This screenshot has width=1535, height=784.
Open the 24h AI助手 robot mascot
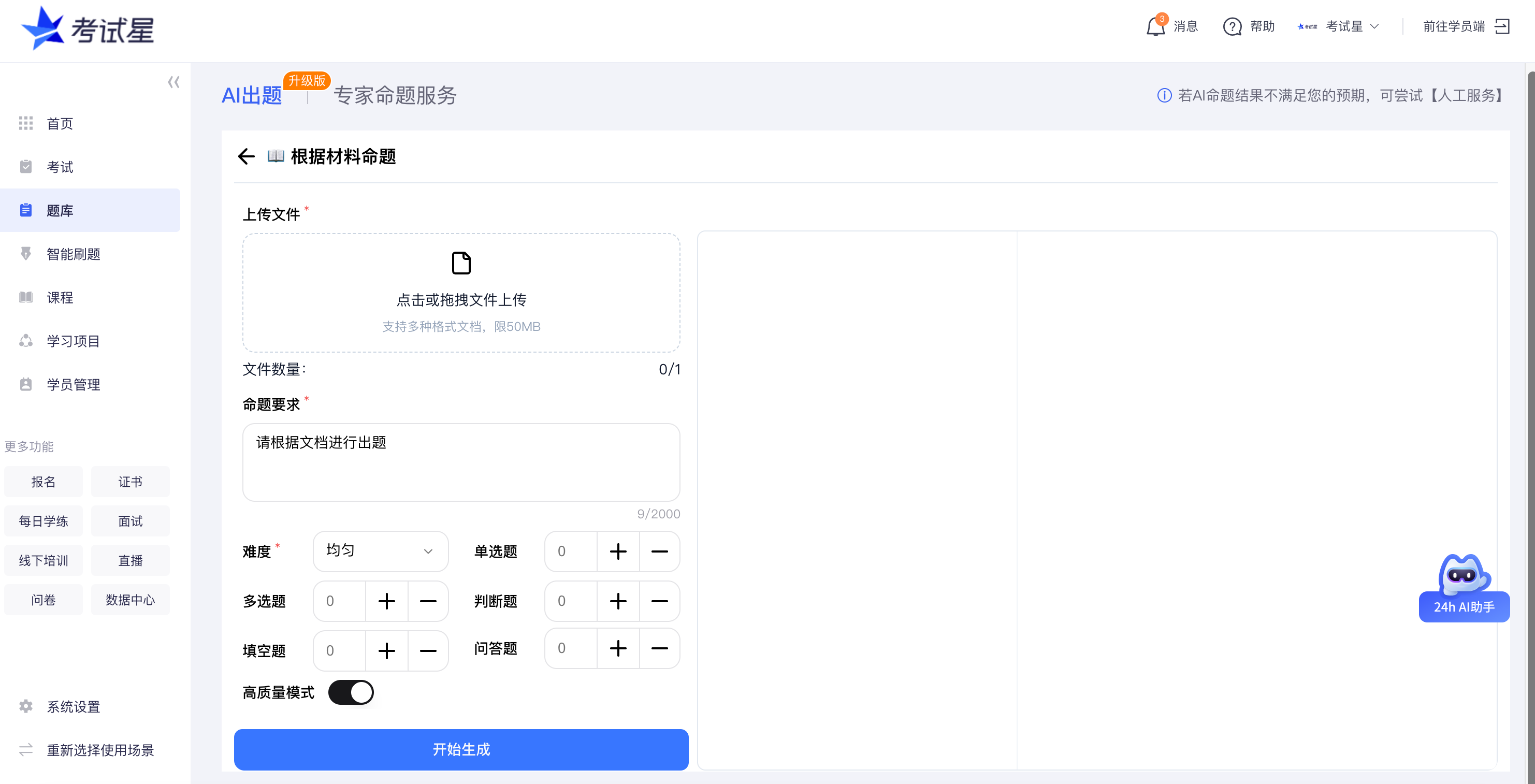pos(1463,575)
